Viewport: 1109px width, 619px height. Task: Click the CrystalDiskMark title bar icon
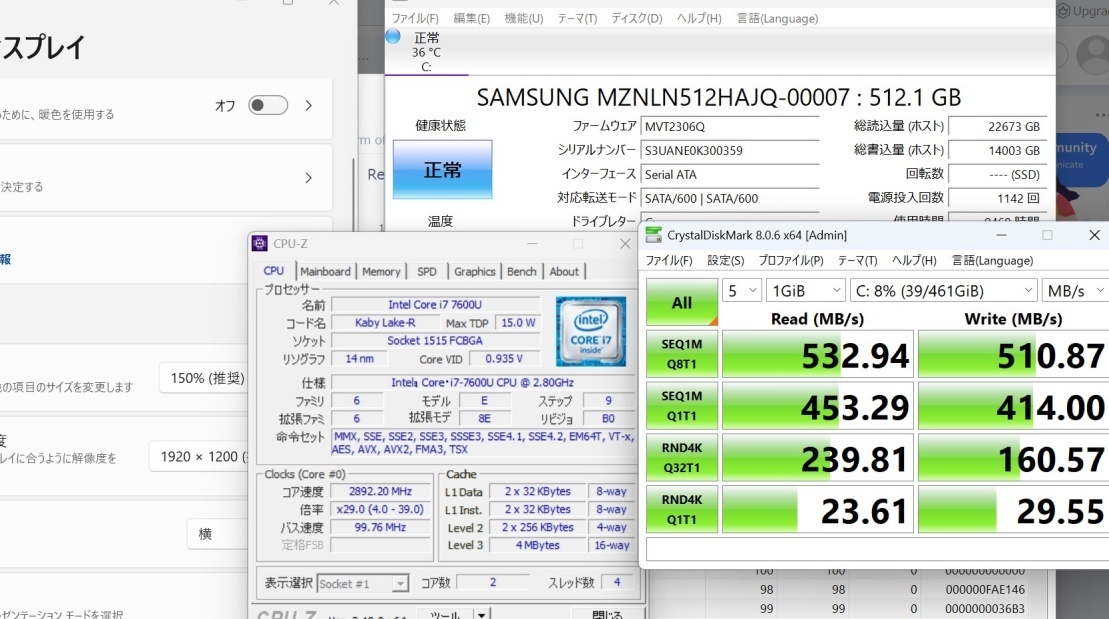(654, 235)
